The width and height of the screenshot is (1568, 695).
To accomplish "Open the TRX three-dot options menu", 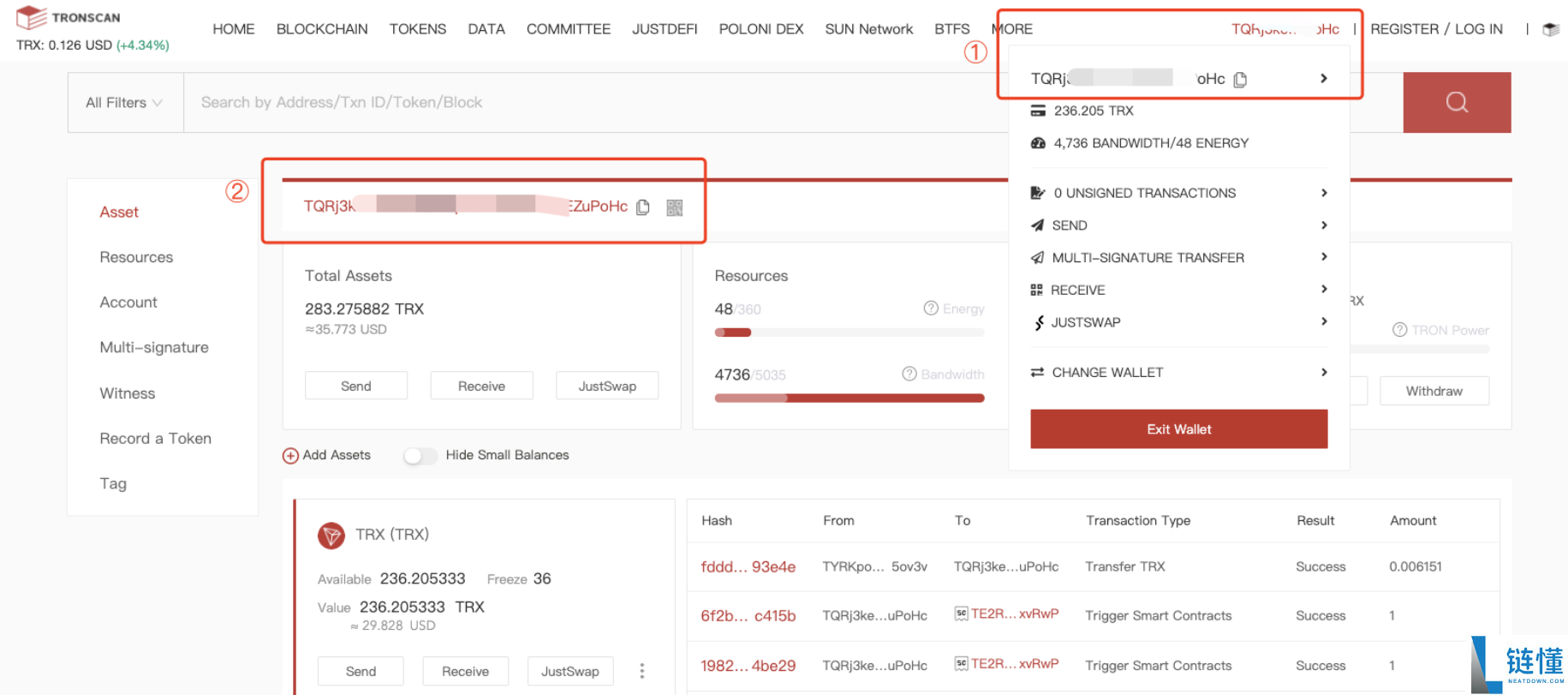I will 641,671.
